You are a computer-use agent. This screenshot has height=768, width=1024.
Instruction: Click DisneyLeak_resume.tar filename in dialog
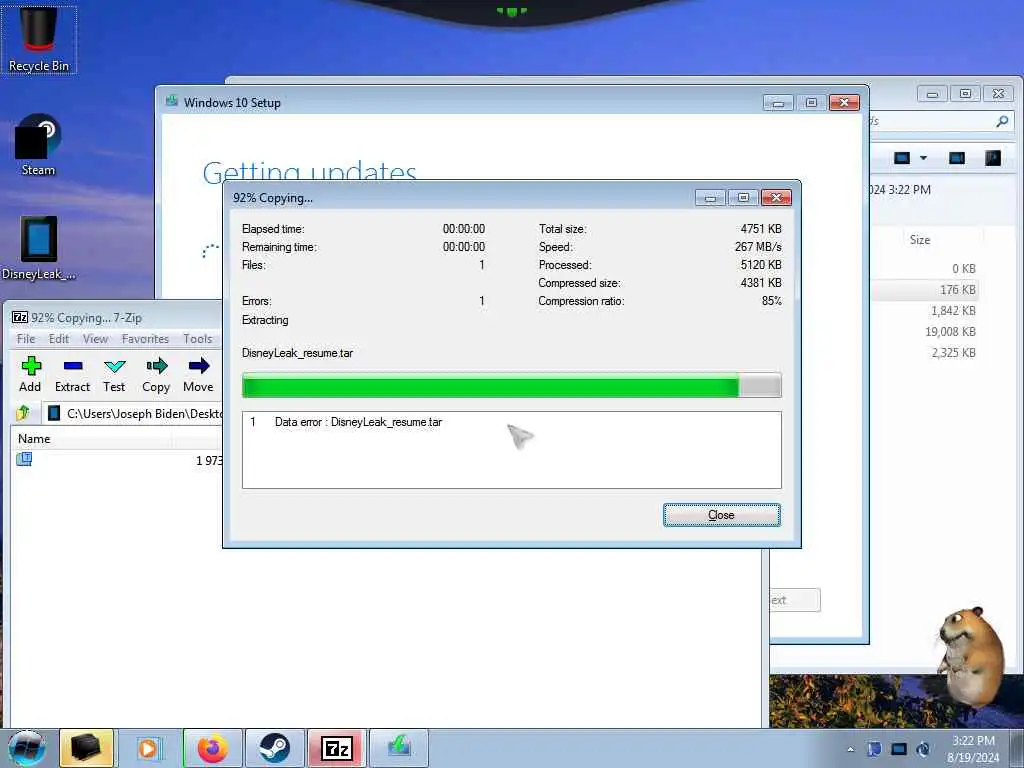click(297, 353)
